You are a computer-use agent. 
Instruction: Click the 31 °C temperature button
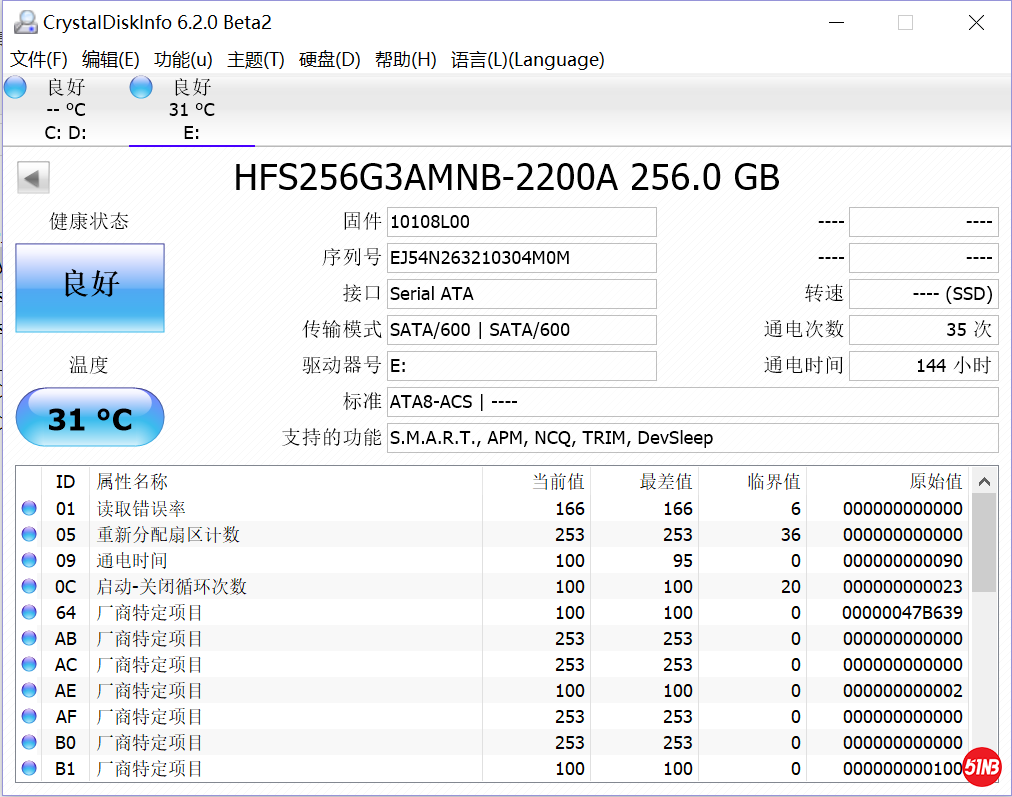89,417
